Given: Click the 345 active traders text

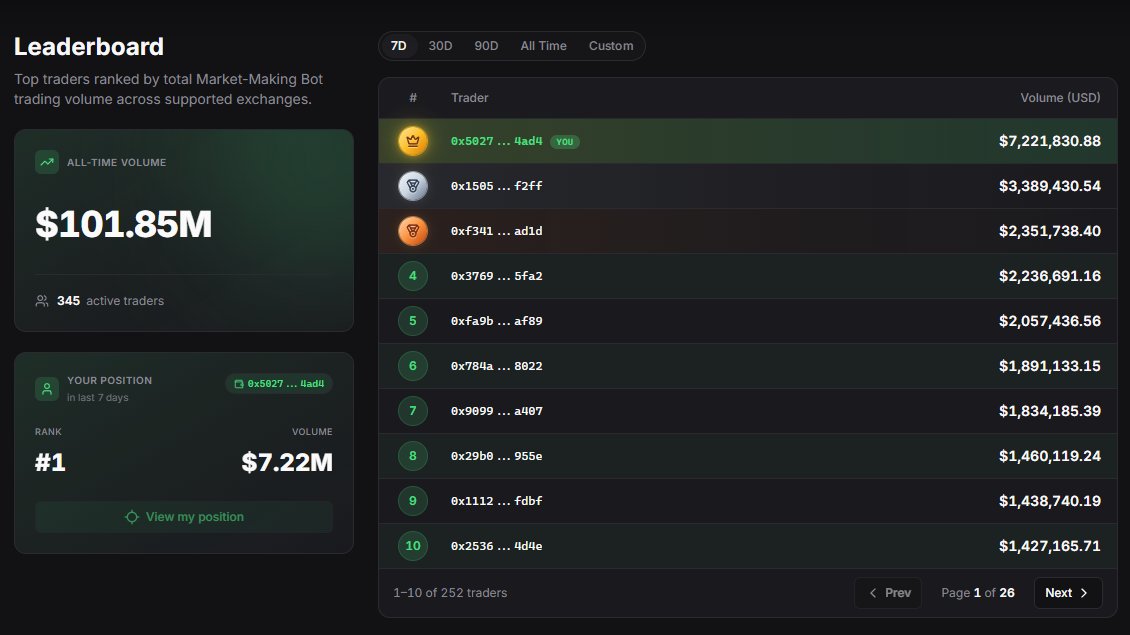Looking at the screenshot, I should coord(110,301).
